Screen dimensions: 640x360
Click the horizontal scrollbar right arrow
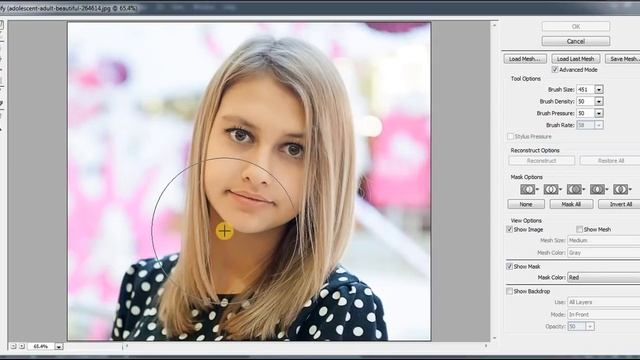click(486, 346)
